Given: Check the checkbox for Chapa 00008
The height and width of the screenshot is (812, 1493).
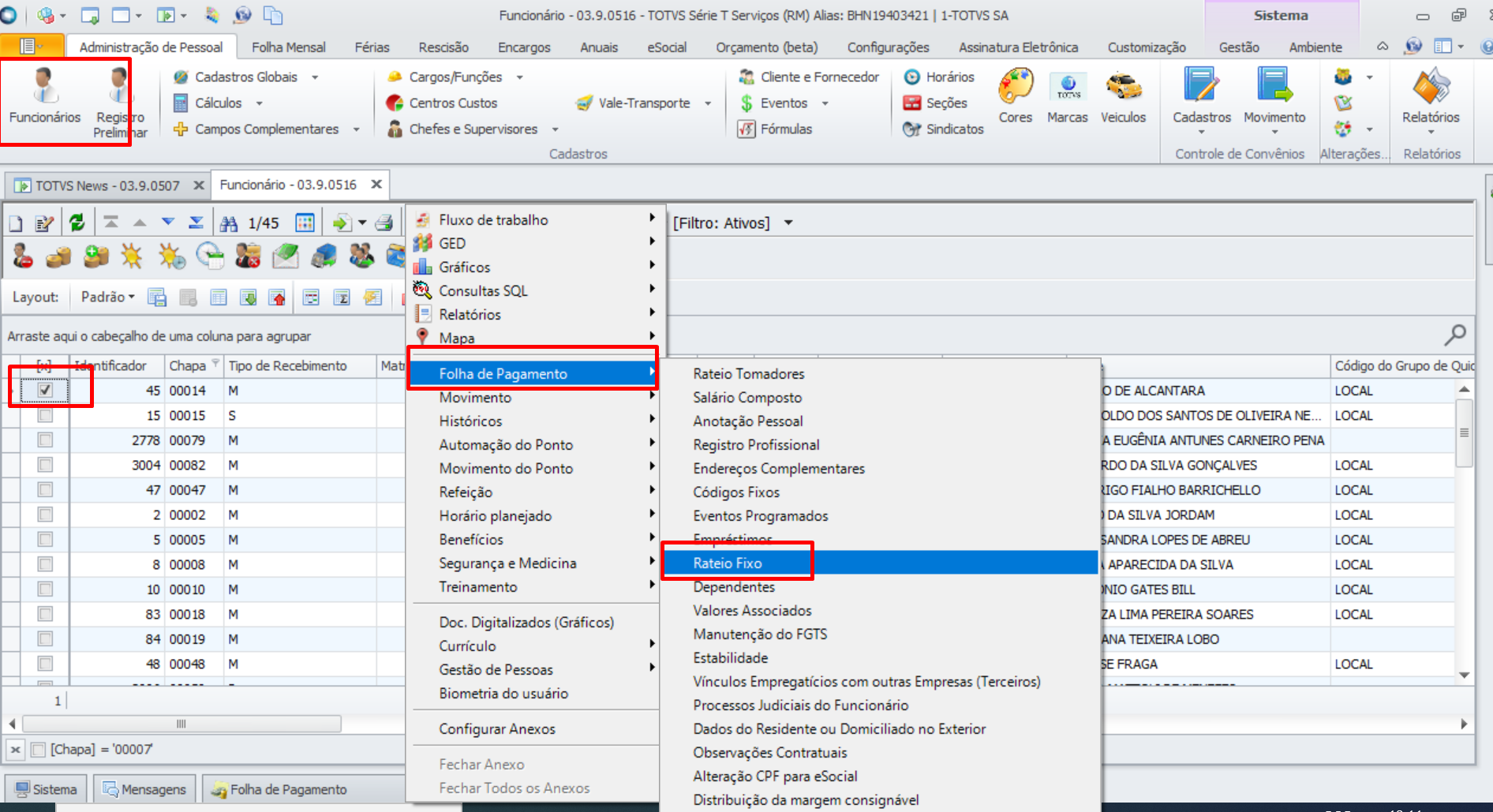Looking at the screenshot, I should [x=45, y=564].
